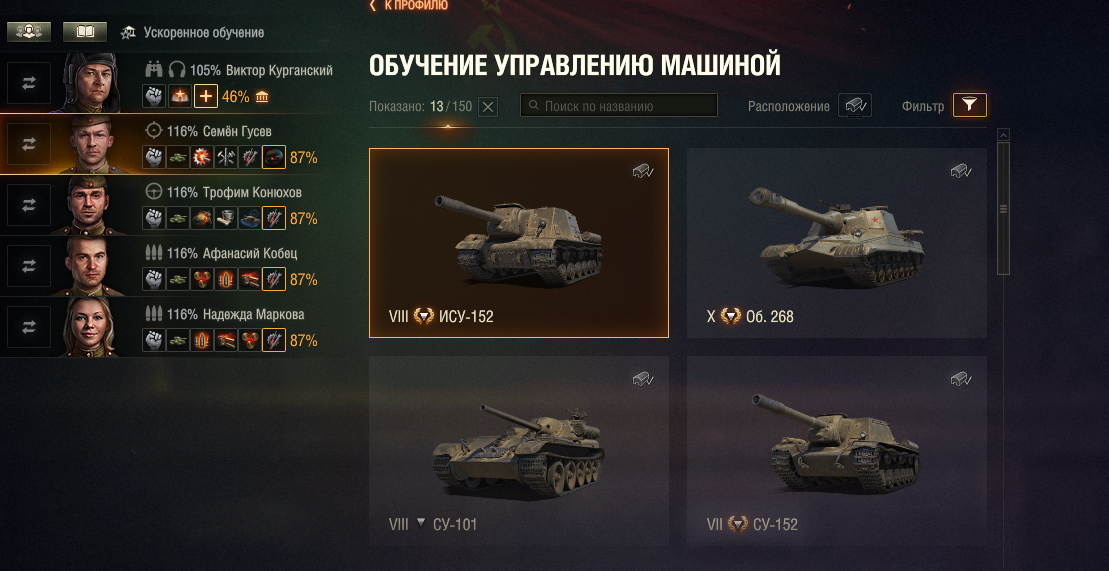Image resolution: width=1109 pixels, height=571 pixels.
Task: Toggle the Расположение hangar button
Action: [854, 105]
